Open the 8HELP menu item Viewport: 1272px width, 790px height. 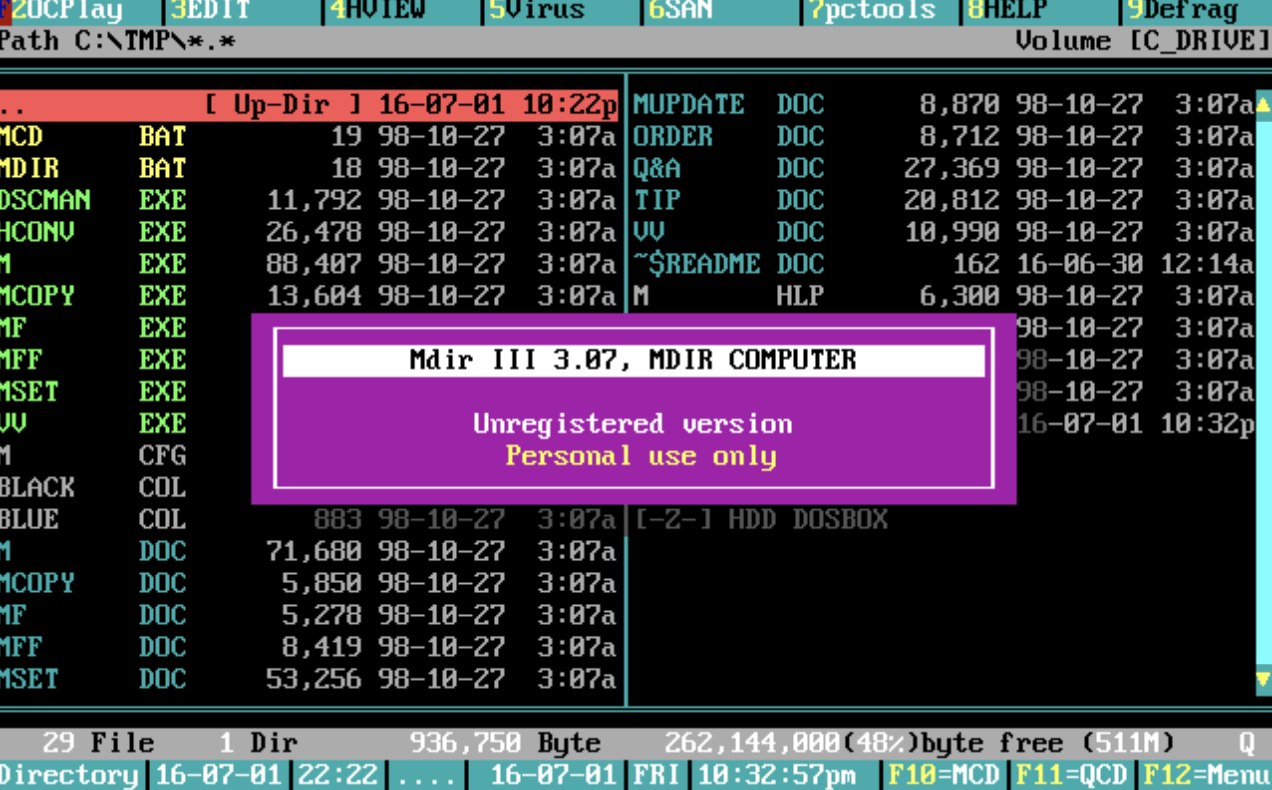point(1008,10)
